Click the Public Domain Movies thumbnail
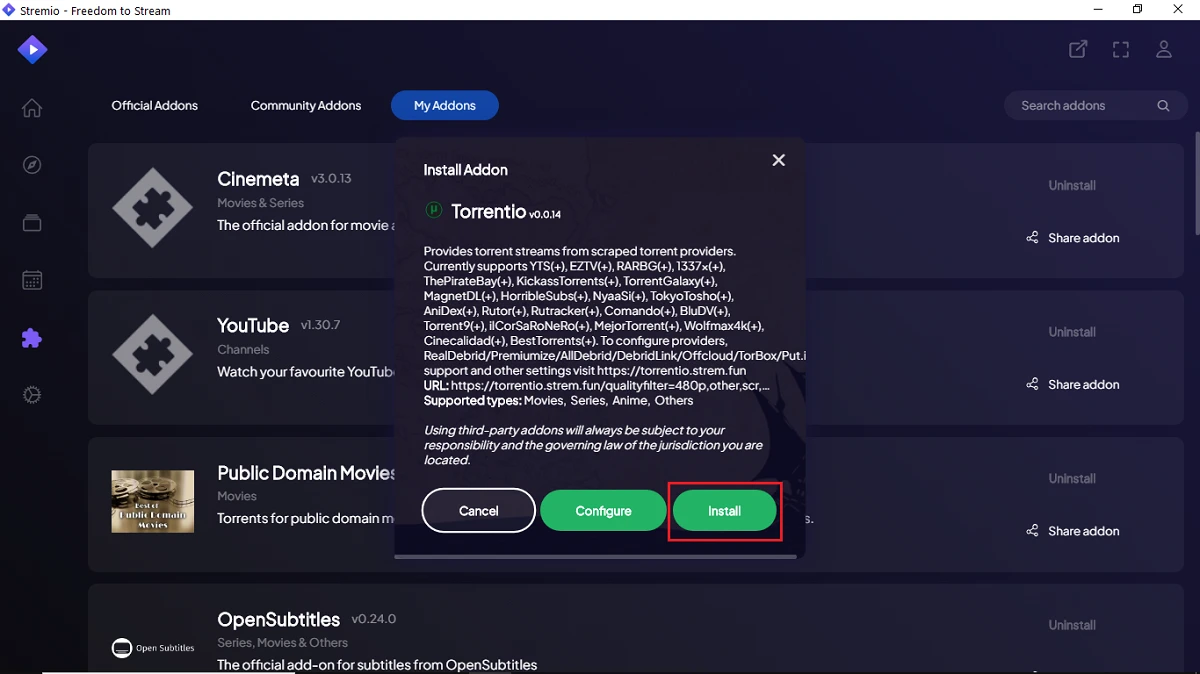The width and height of the screenshot is (1200, 674). 152,501
